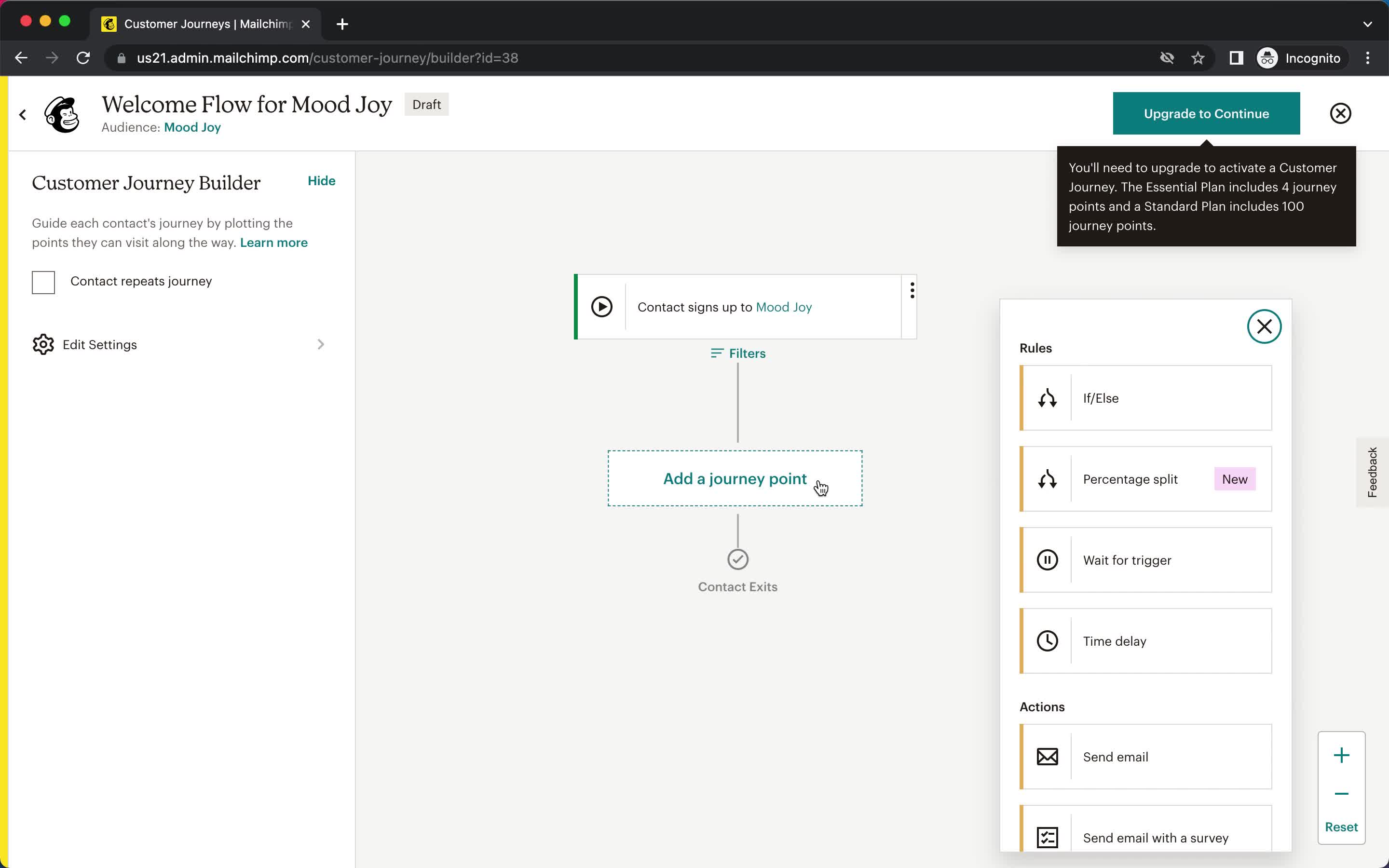The height and width of the screenshot is (868, 1389).
Task: Click the Send email with a survey icon
Action: click(1048, 838)
